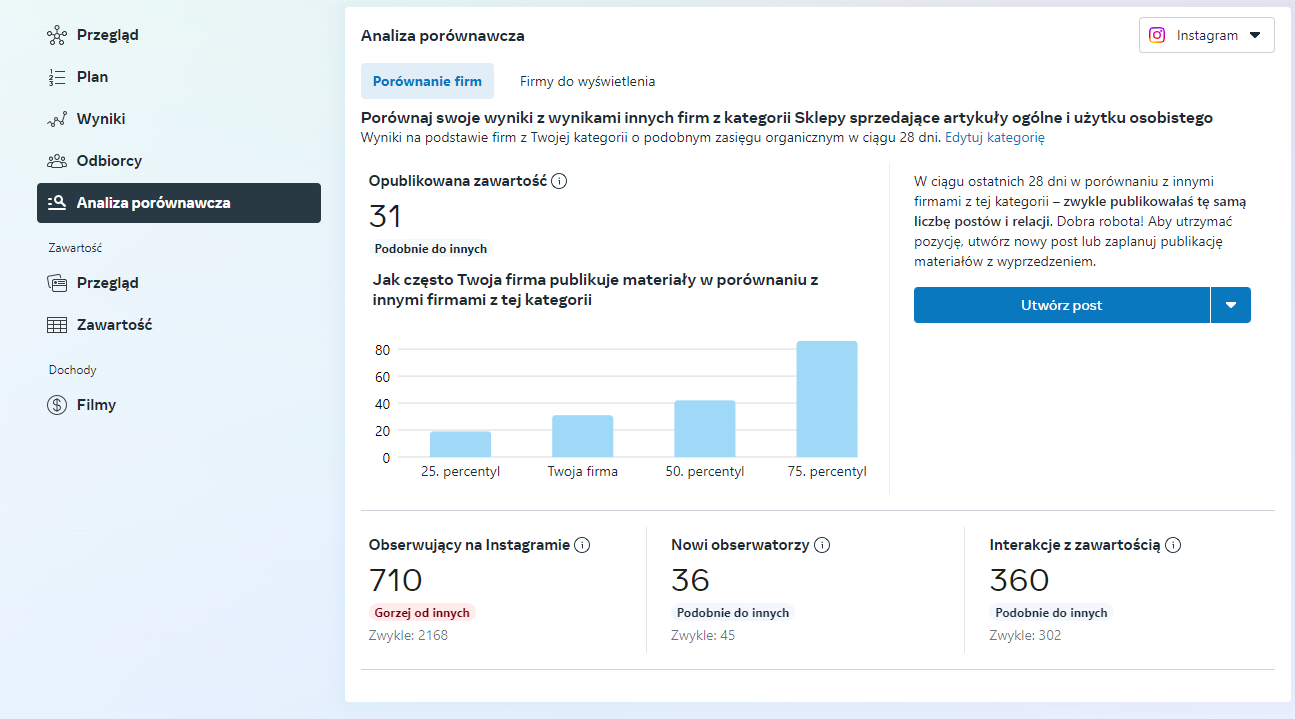Open the Instagram platform dropdown
The height and width of the screenshot is (719, 1295).
(1206, 35)
